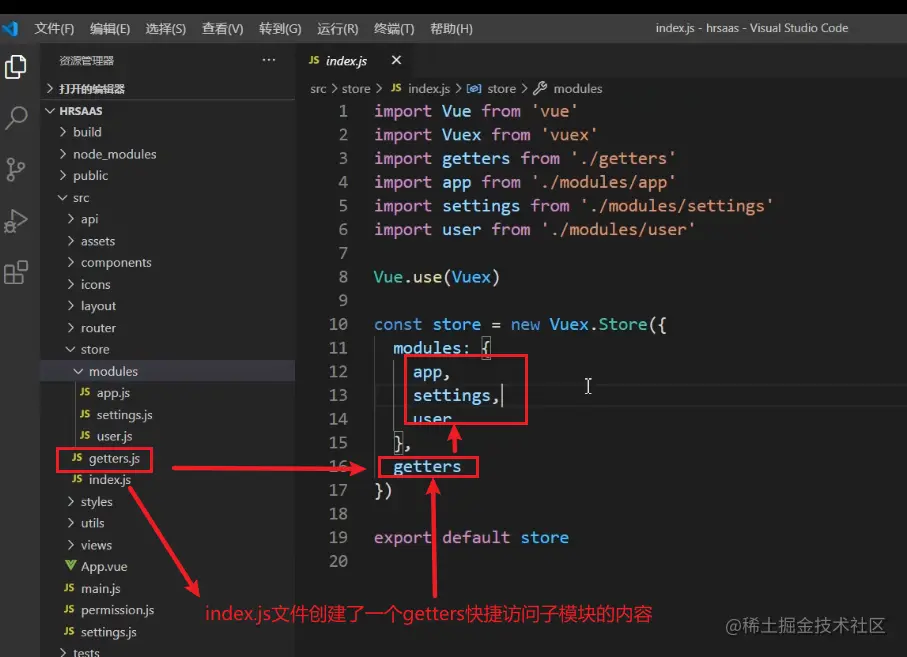The width and height of the screenshot is (907, 657).
Task: Open the 终端(T) menu
Action: (x=394, y=28)
